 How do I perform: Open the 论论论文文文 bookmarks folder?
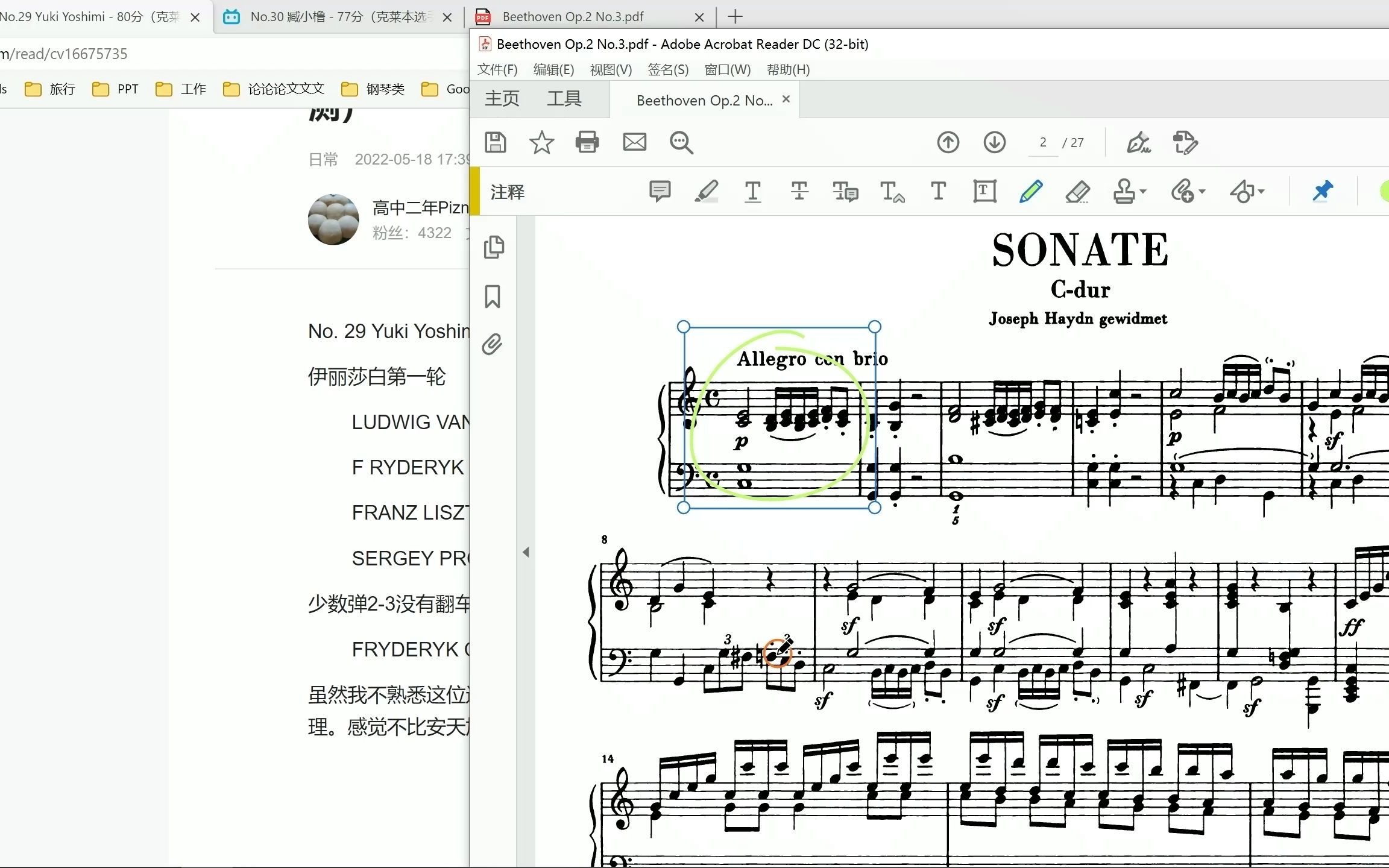pos(273,89)
